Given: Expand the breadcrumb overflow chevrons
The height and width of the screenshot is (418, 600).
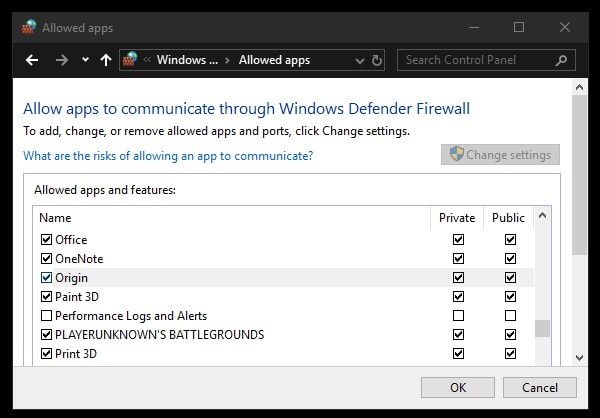Looking at the screenshot, I should (147, 60).
